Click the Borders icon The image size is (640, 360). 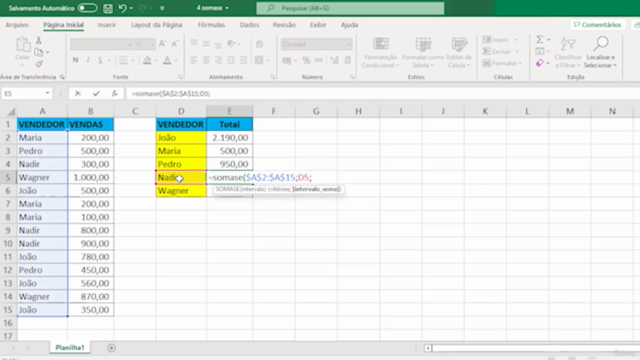point(123,60)
